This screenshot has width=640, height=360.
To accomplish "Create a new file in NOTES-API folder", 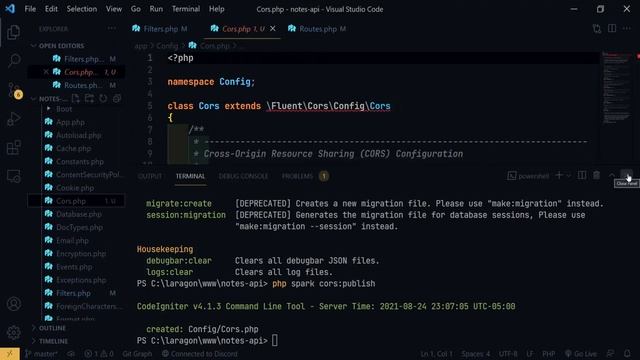I will click(x=76, y=98).
